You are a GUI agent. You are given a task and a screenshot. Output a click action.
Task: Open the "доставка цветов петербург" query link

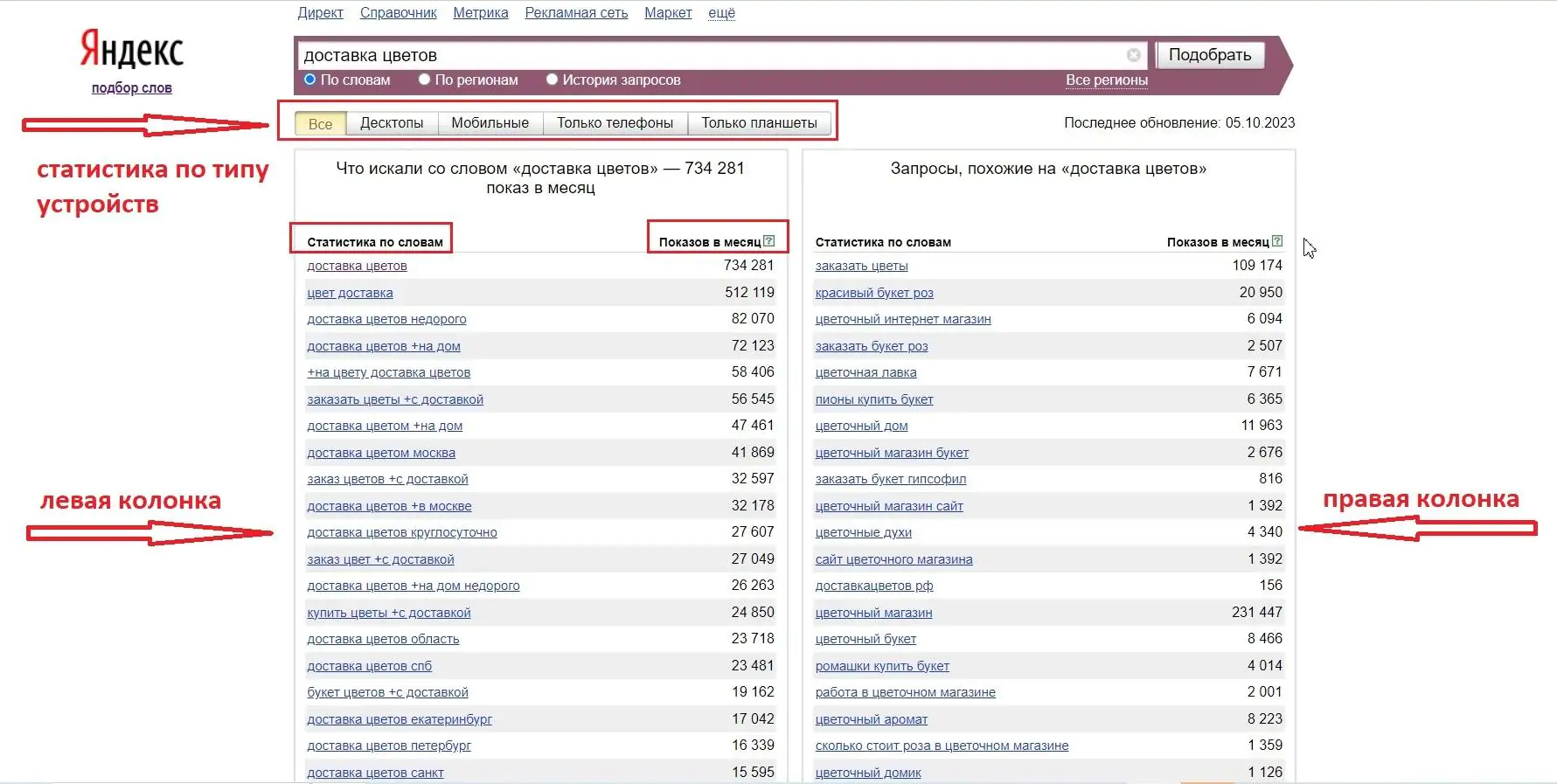coord(389,746)
